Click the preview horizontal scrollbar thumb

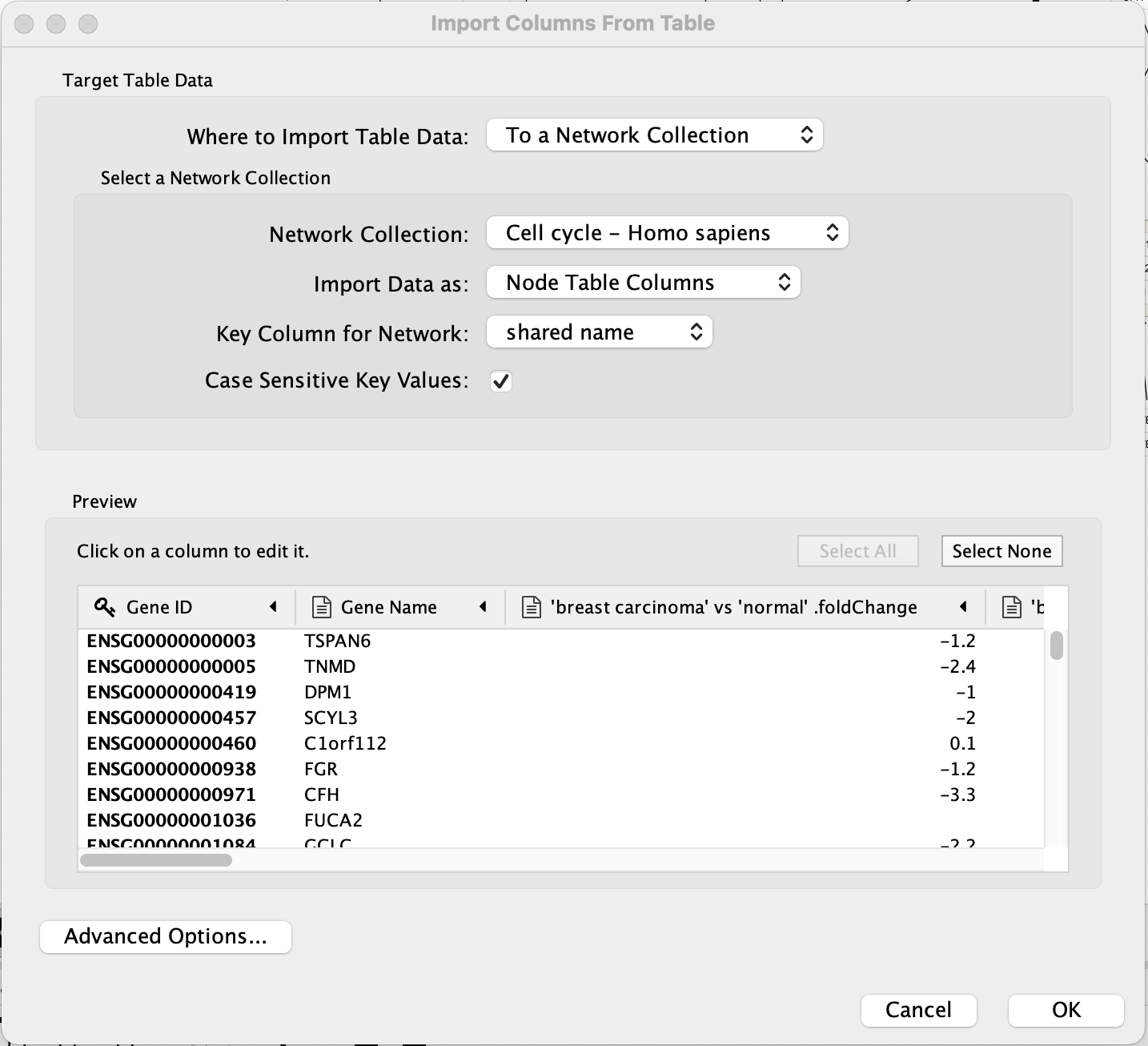tap(156, 860)
